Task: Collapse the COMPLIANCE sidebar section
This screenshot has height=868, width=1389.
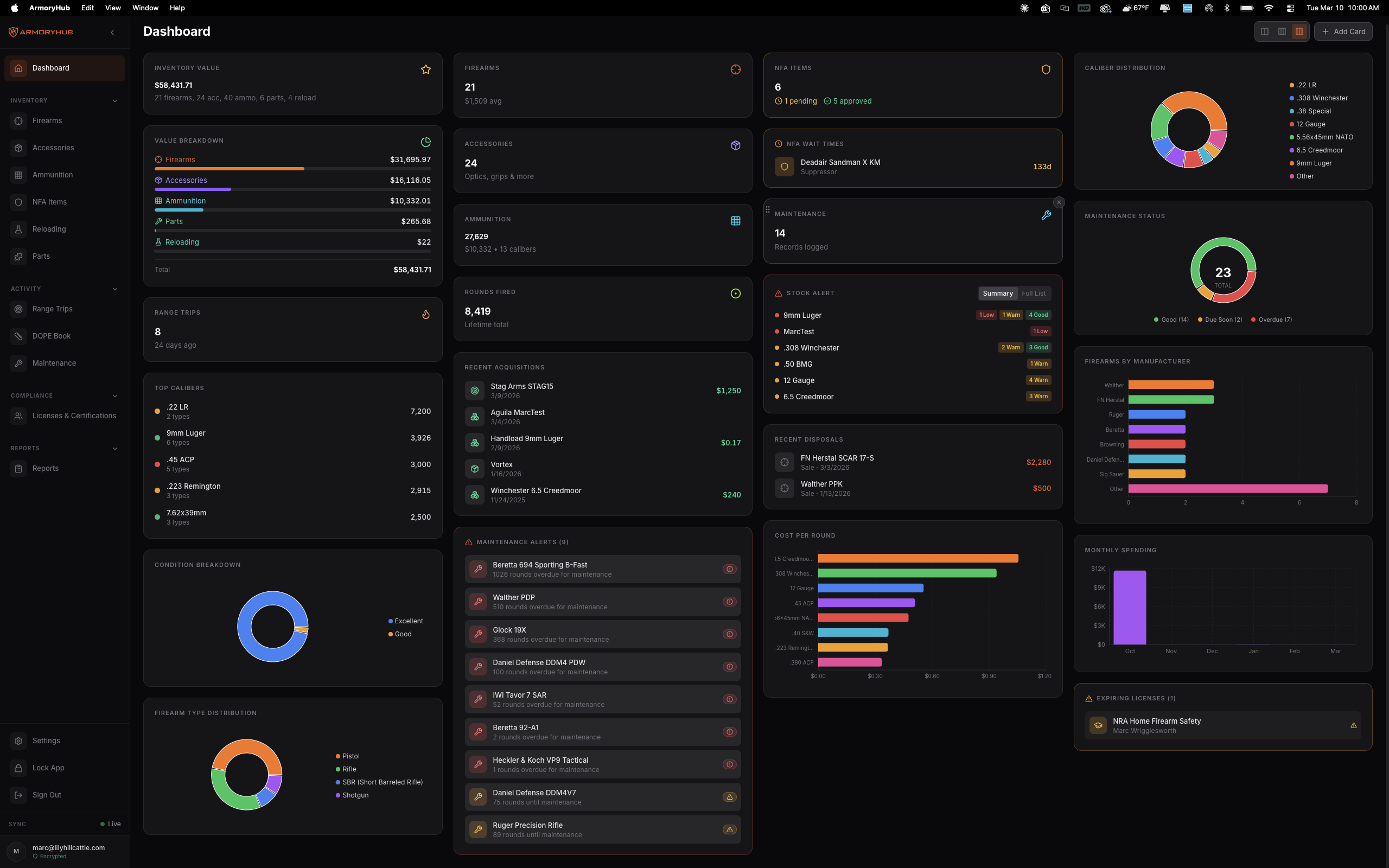Action: (x=115, y=395)
